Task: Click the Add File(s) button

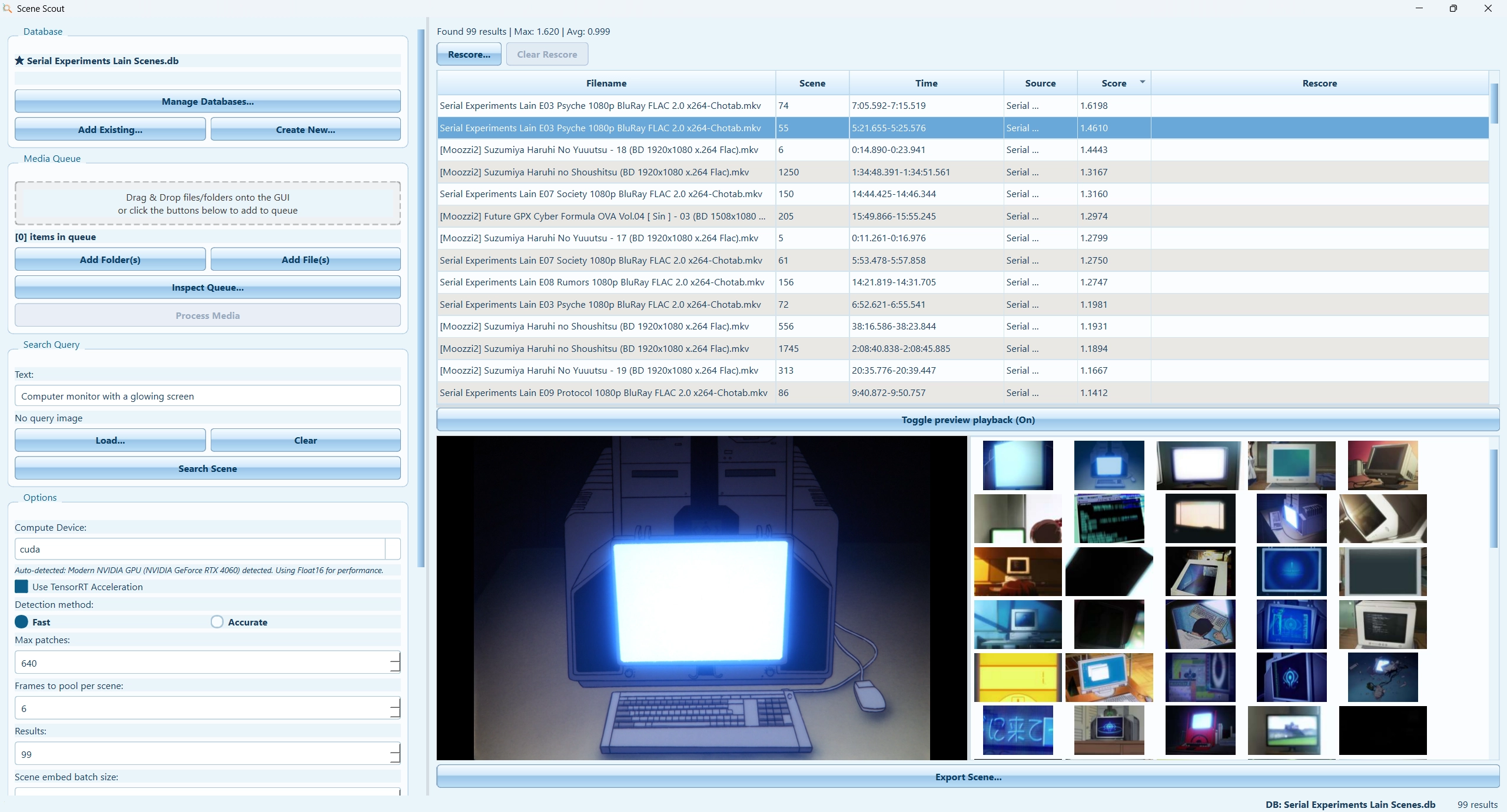Action: point(306,259)
